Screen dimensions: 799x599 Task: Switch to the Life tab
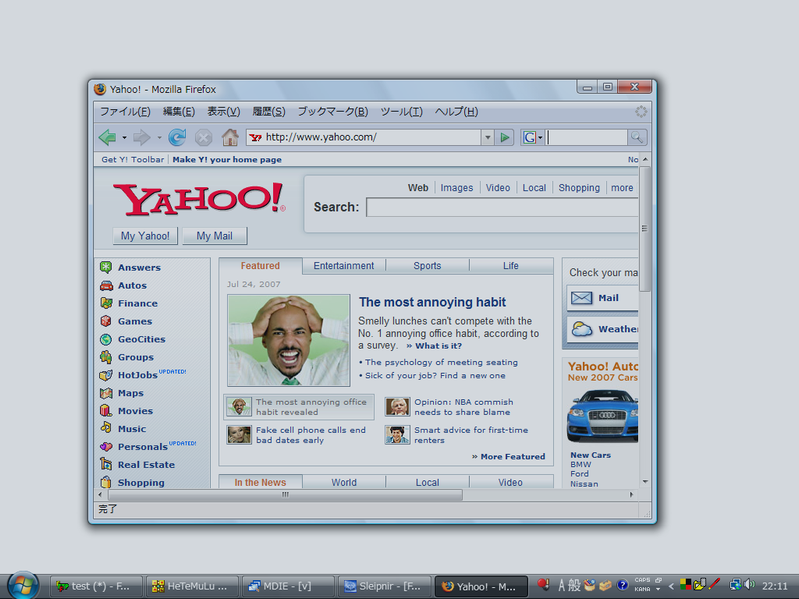(x=511, y=266)
